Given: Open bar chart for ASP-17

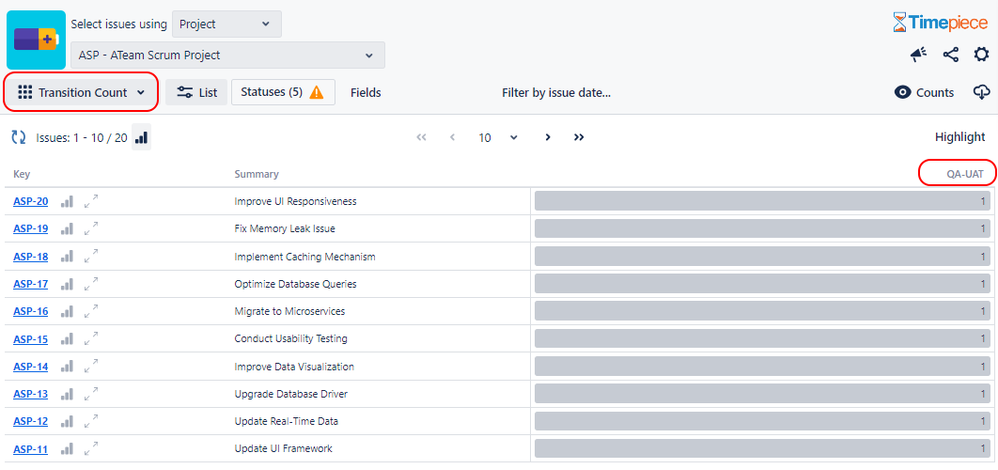Looking at the screenshot, I should pos(67,284).
